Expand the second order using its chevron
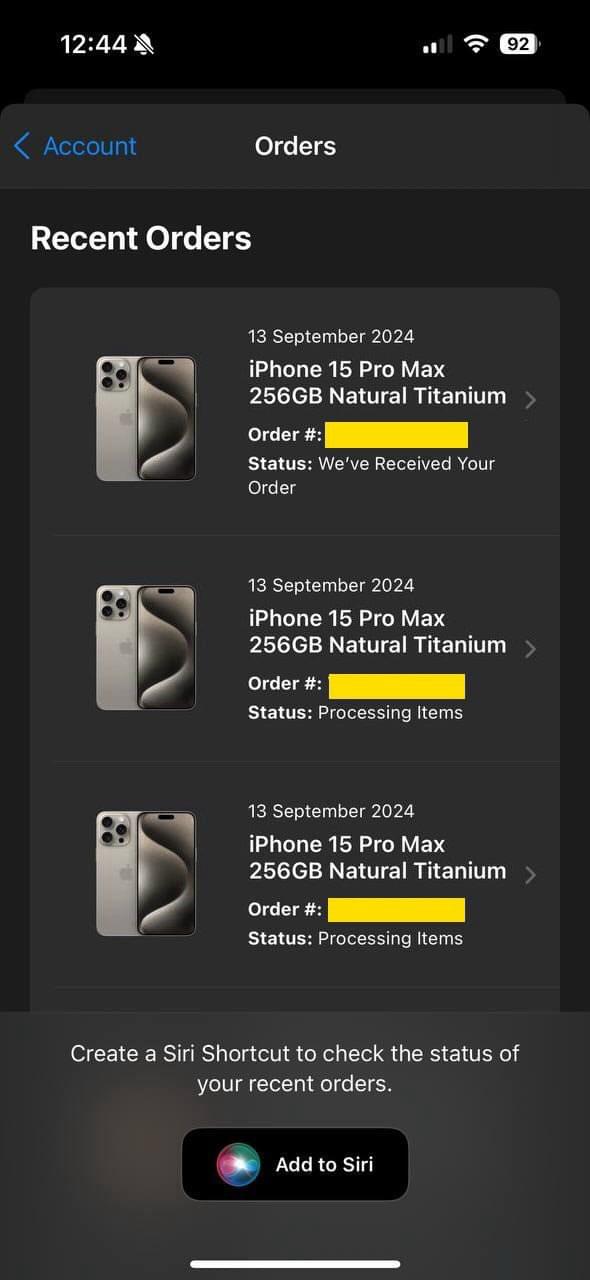Screen dimensions: 590x1280 click(x=531, y=649)
